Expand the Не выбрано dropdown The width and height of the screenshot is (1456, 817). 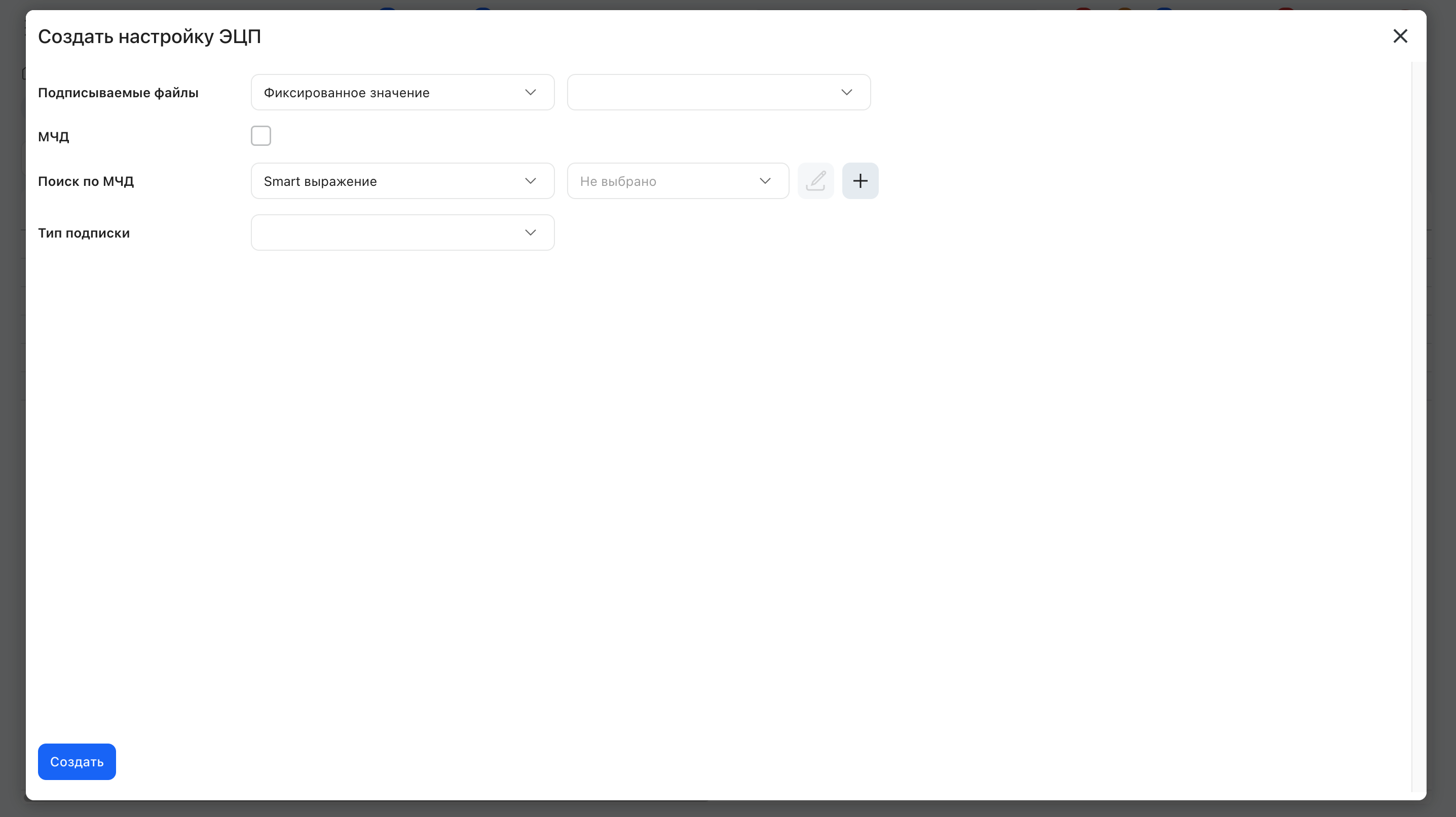pyautogui.click(x=678, y=181)
